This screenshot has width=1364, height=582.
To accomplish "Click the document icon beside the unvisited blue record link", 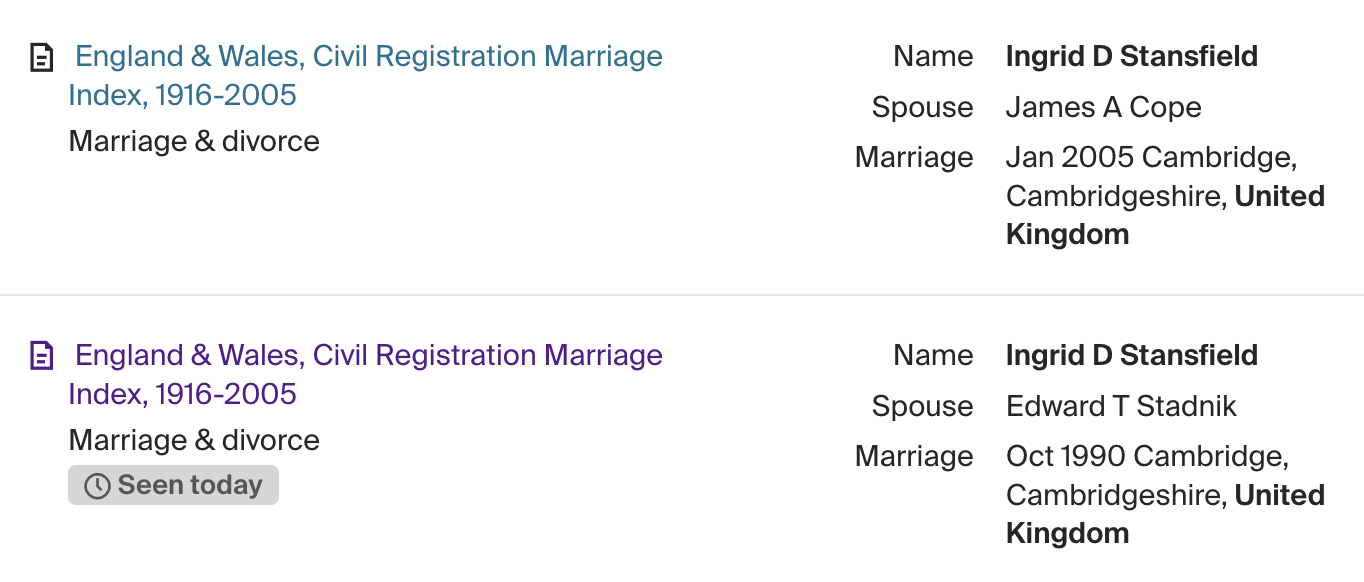I will [x=41, y=58].
